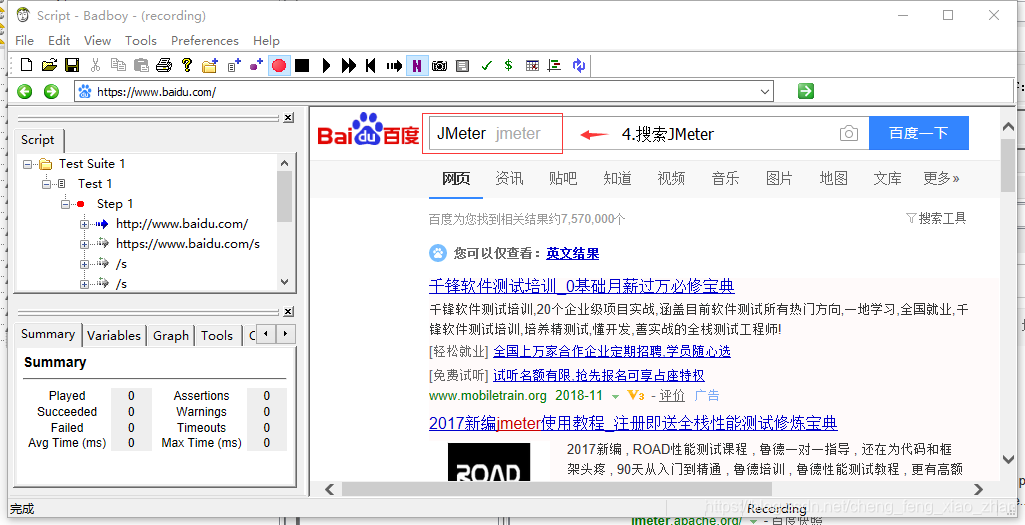Click the Paste clipboard icon
1025x525 pixels.
tap(141, 65)
